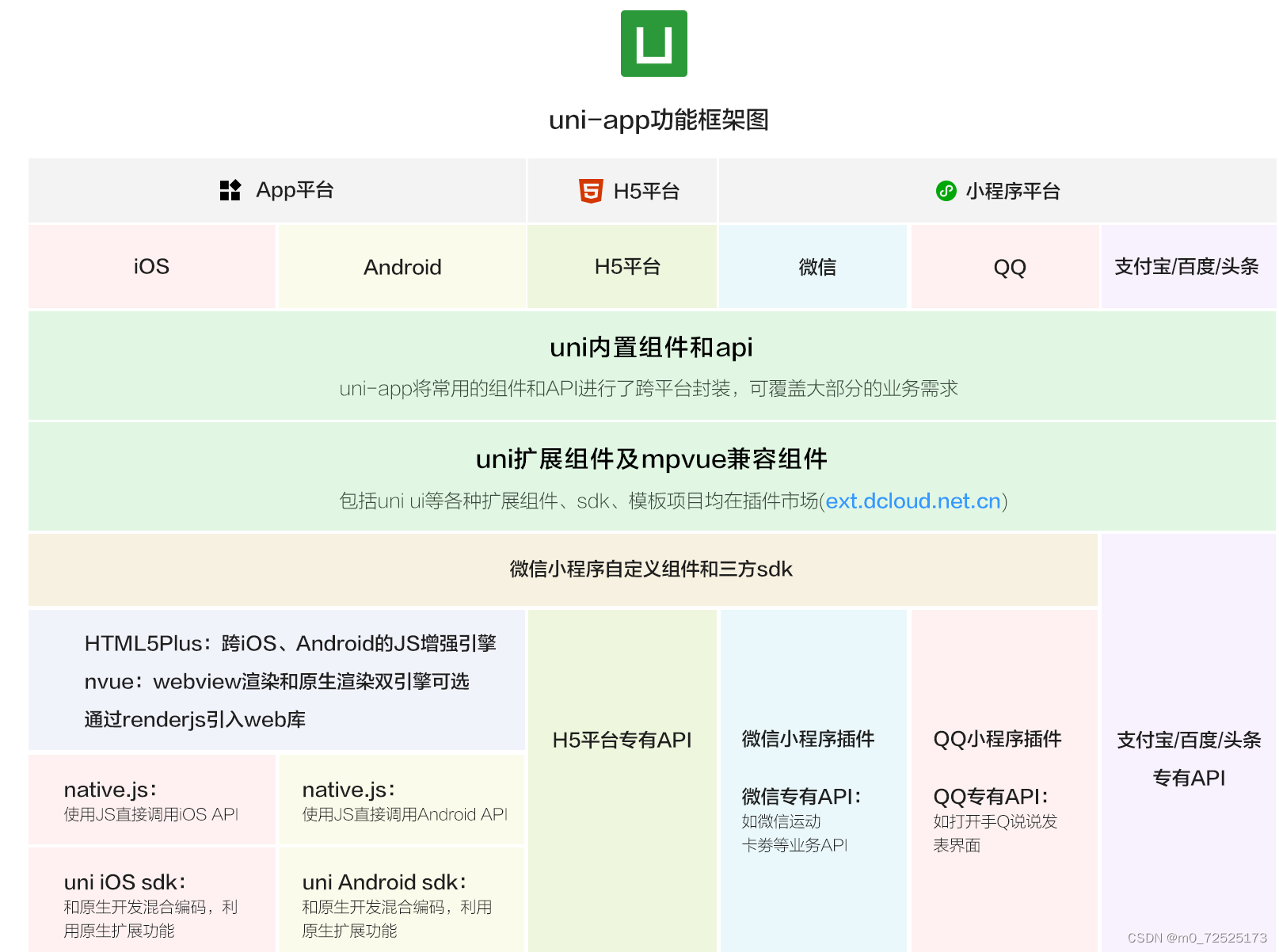Click the '如打开手Q说说发' line
This screenshot has height=952, width=1279.
tap(995, 821)
